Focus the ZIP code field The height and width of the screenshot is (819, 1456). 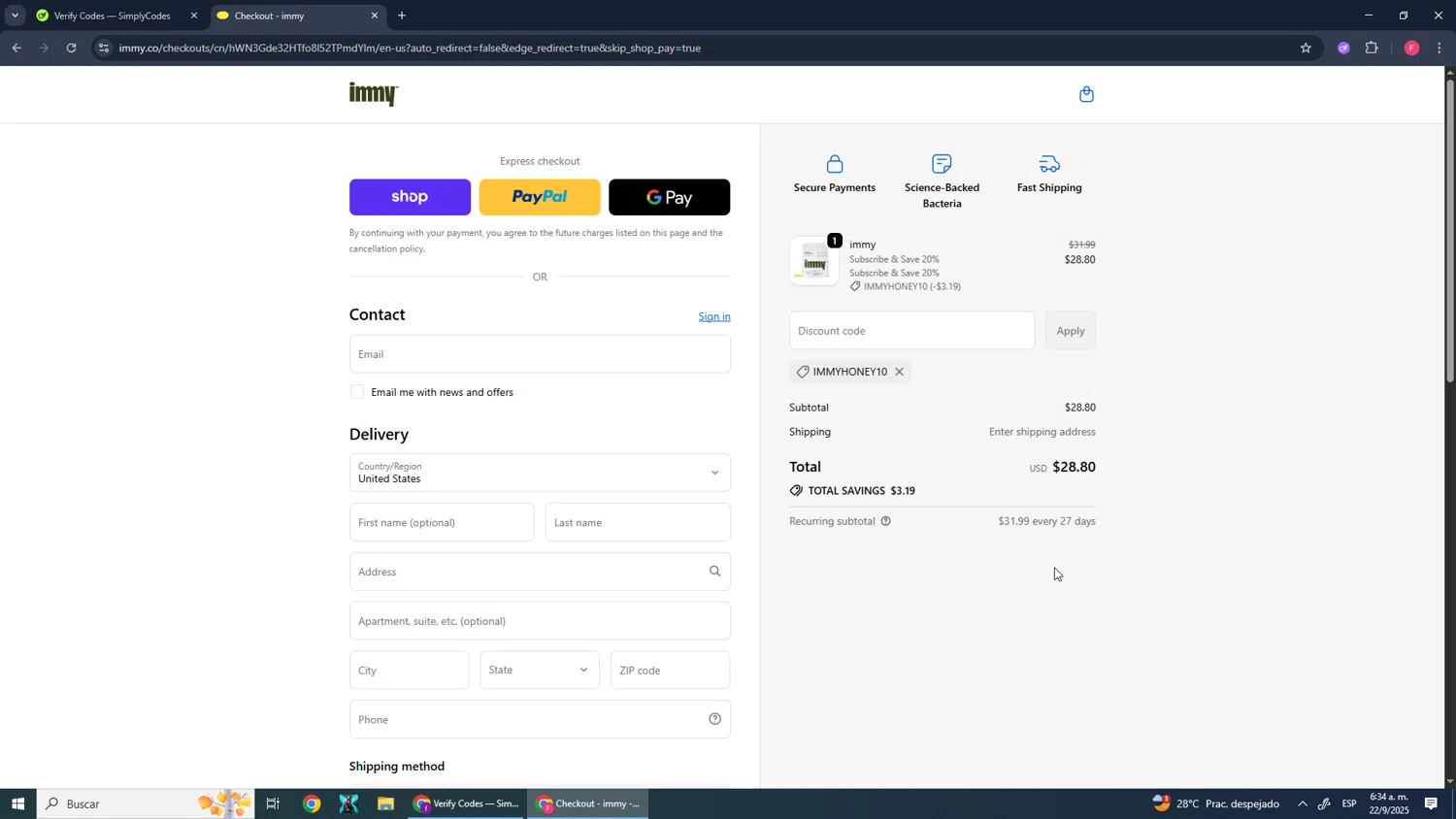(x=670, y=671)
